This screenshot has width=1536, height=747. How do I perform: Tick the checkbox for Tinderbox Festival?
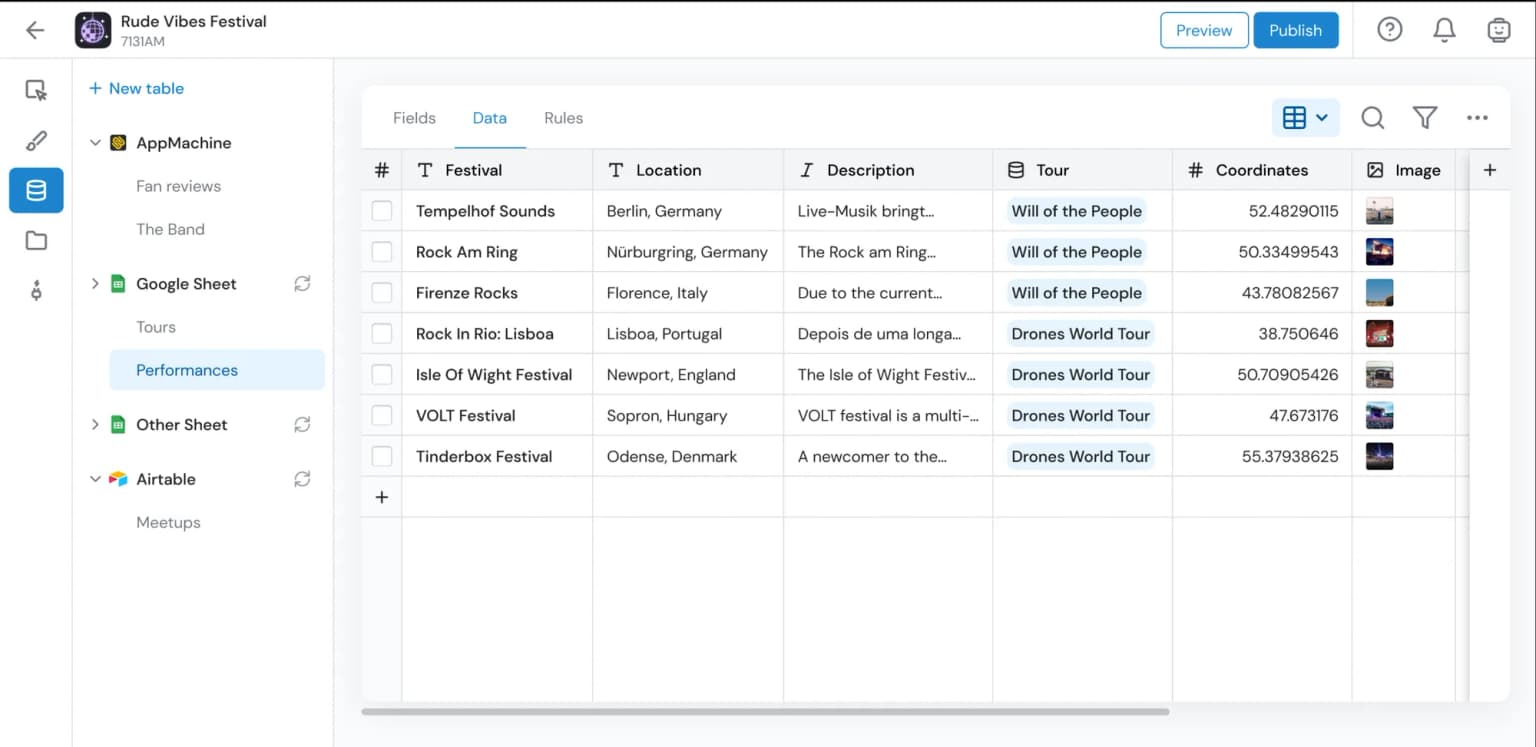coord(381,456)
